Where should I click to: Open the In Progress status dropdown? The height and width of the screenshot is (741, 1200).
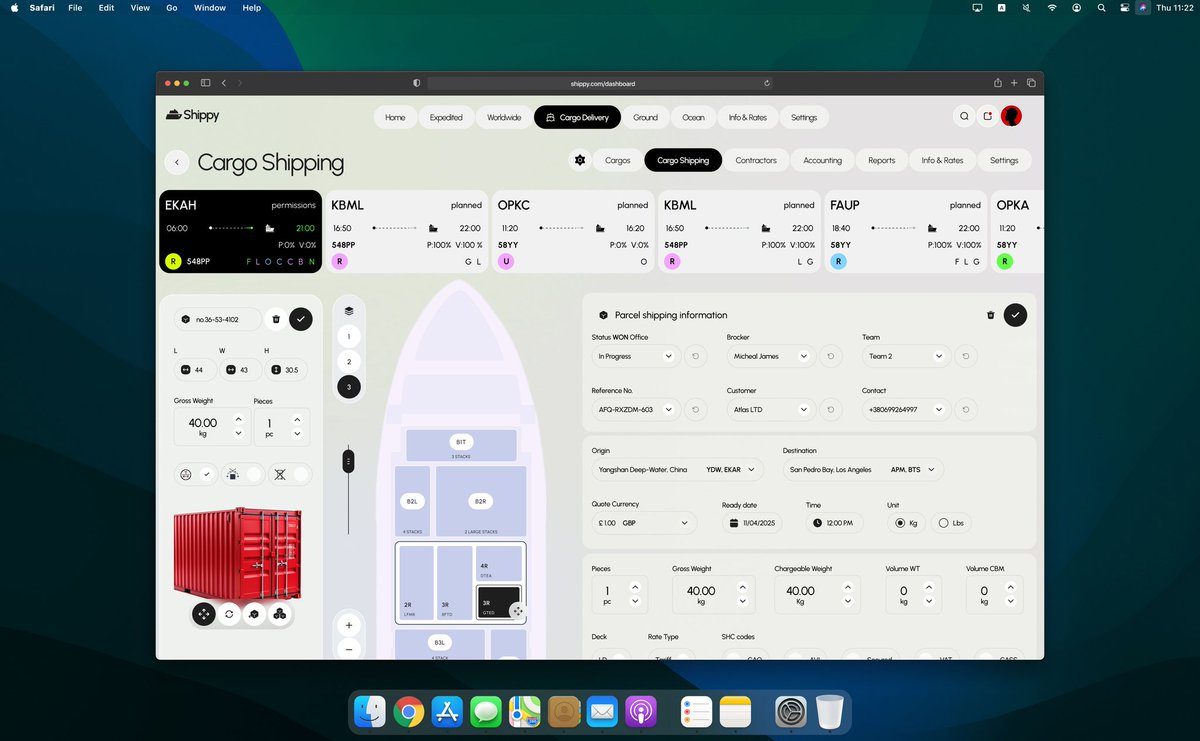click(x=637, y=356)
